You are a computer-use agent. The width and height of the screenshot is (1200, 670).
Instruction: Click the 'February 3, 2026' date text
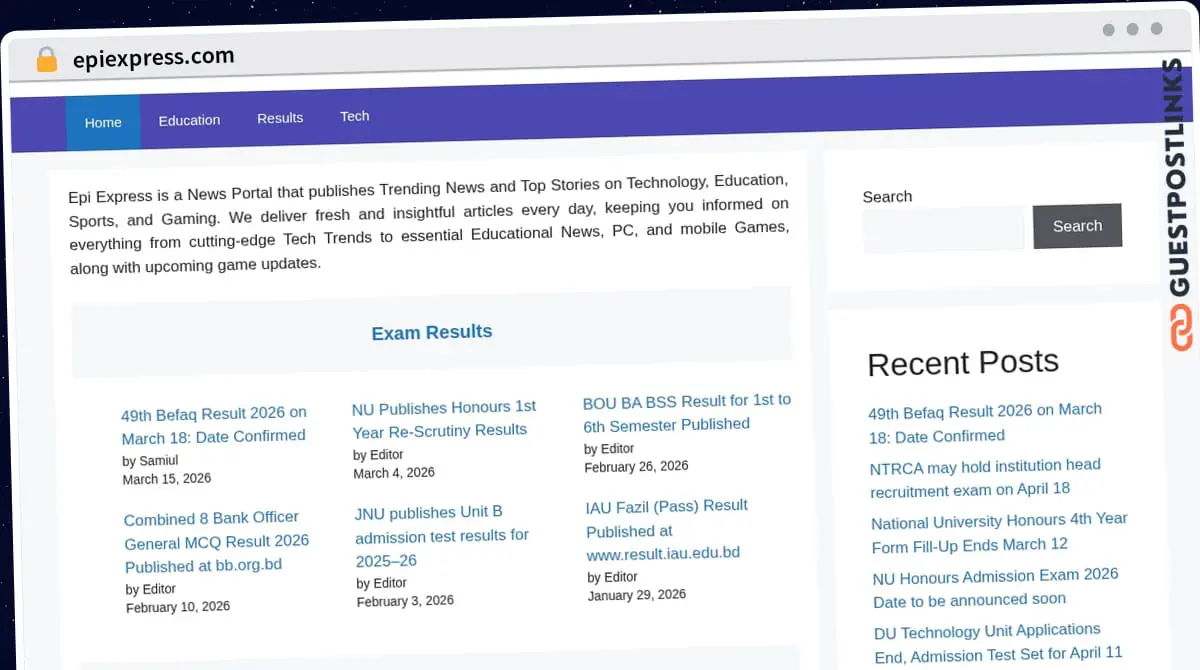point(405,601)
